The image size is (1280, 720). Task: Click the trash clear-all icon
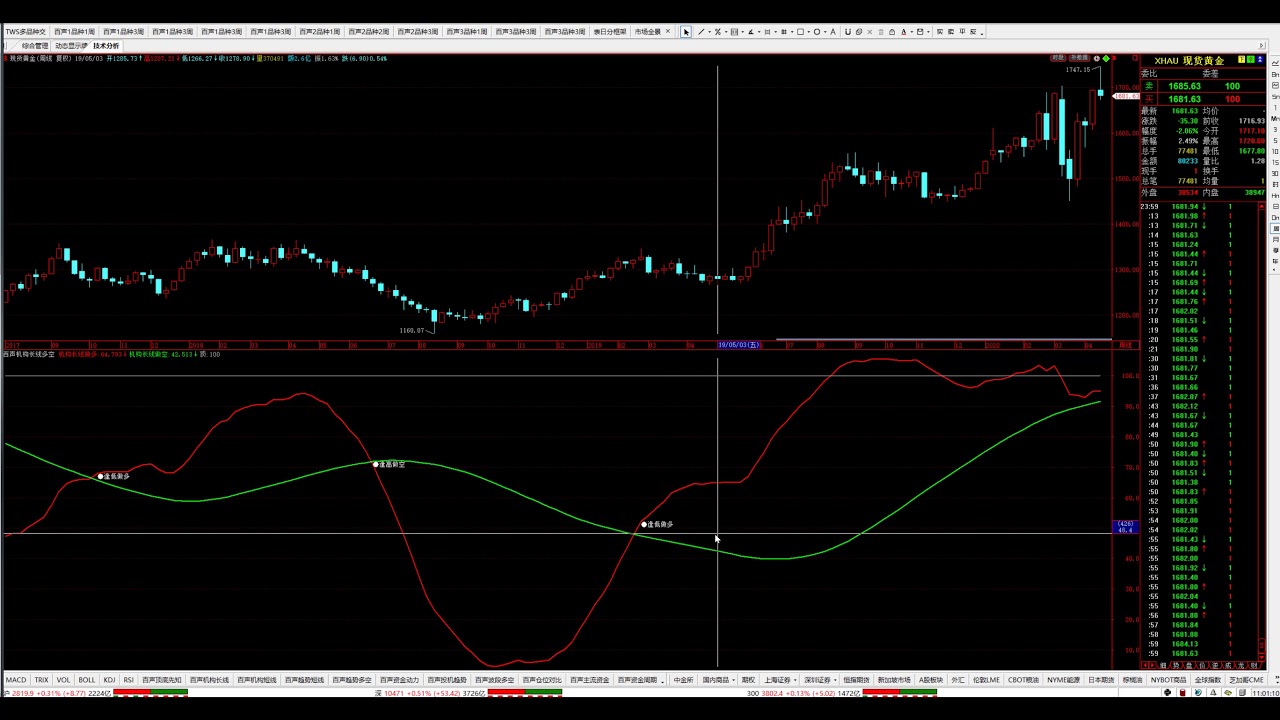coord(881,32)
